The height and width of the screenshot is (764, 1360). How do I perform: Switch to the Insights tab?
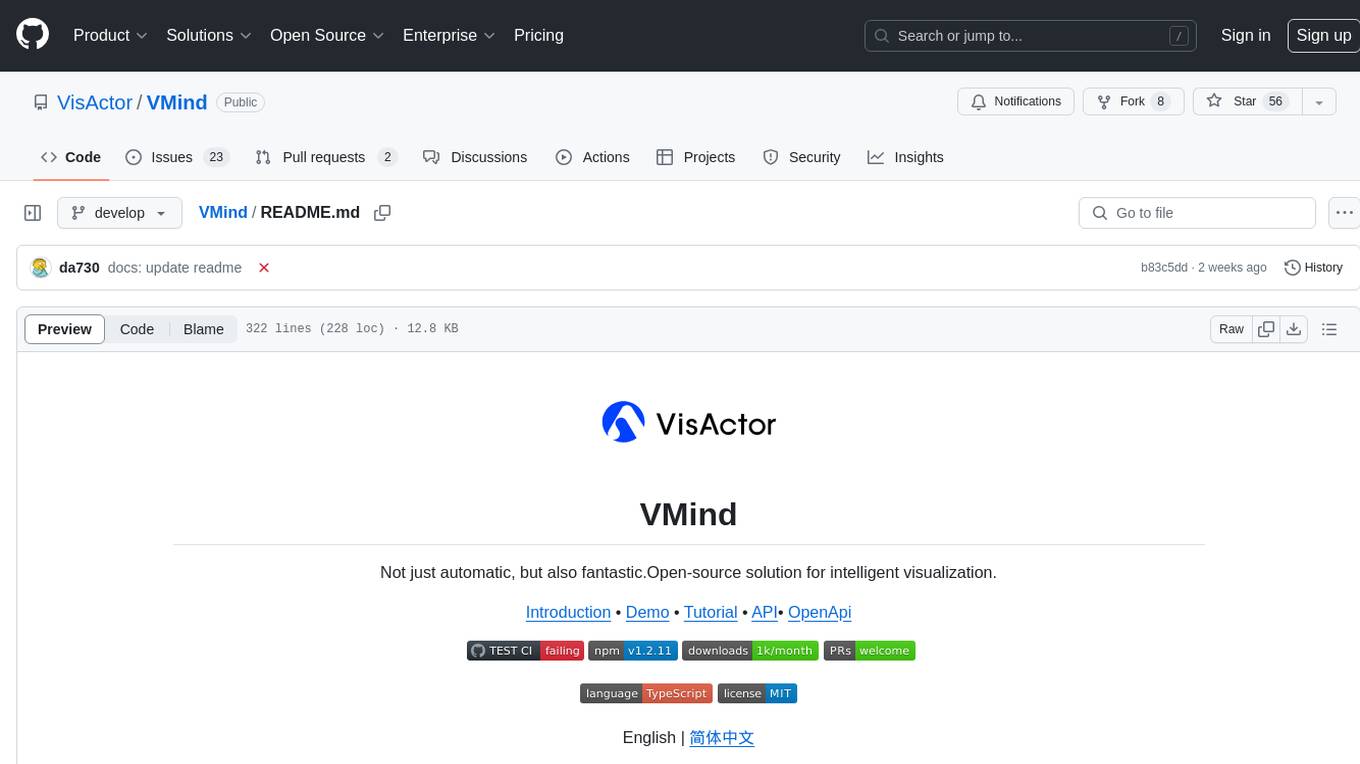point(905,157)
